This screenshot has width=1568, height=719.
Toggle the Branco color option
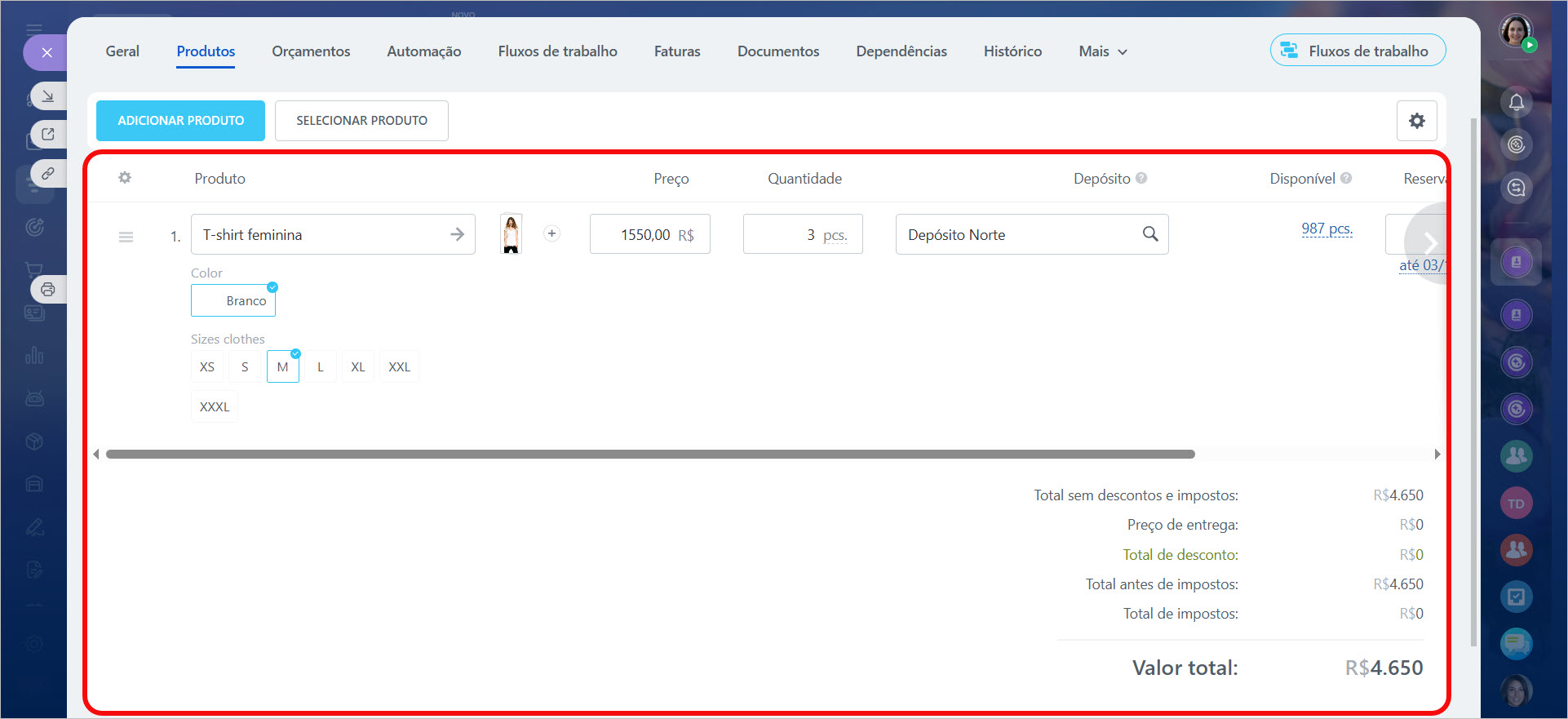[233, 300]
